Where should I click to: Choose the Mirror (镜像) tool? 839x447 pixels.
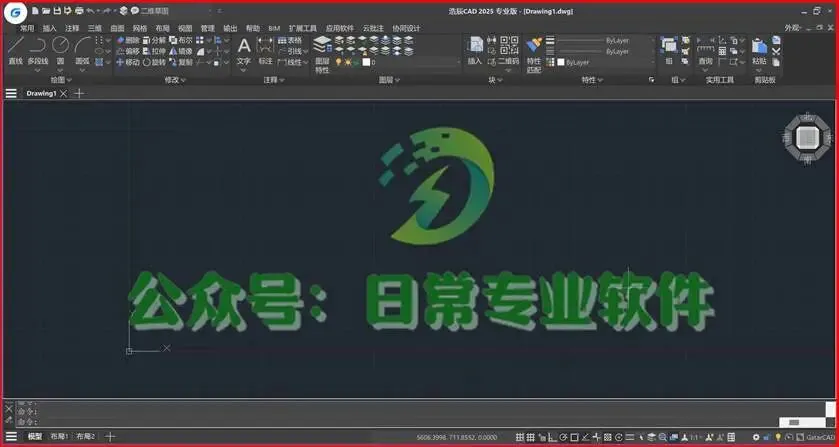pyautogui.click(x=180, y=51)
